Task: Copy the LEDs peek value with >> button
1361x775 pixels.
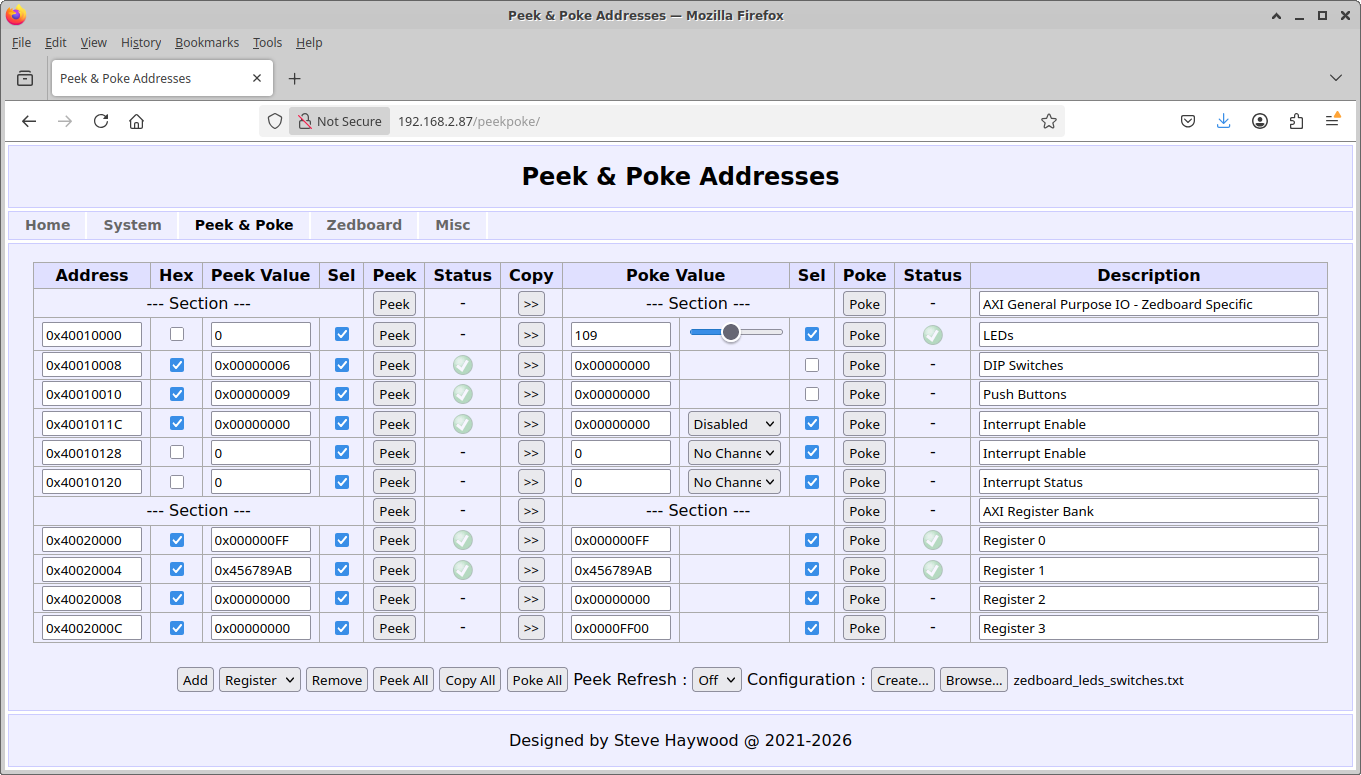Action: click(531, 335)
